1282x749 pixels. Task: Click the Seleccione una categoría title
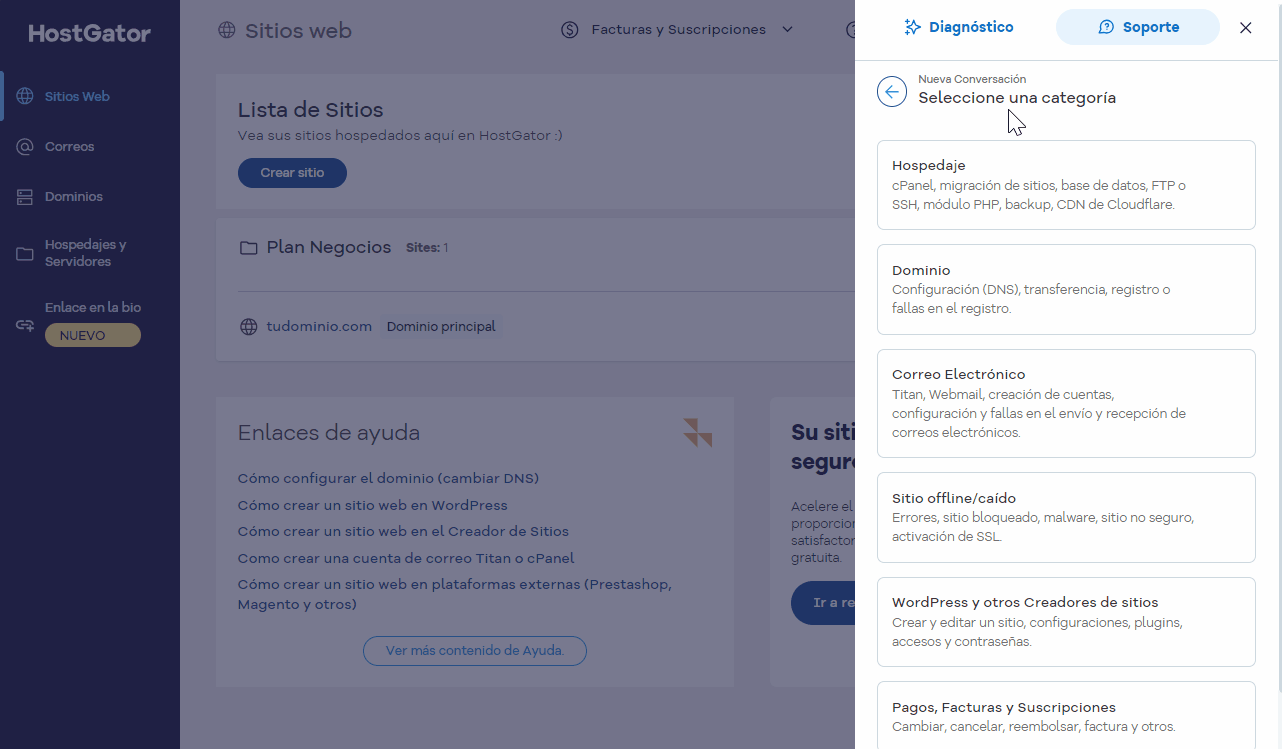tap(1017, 98)
